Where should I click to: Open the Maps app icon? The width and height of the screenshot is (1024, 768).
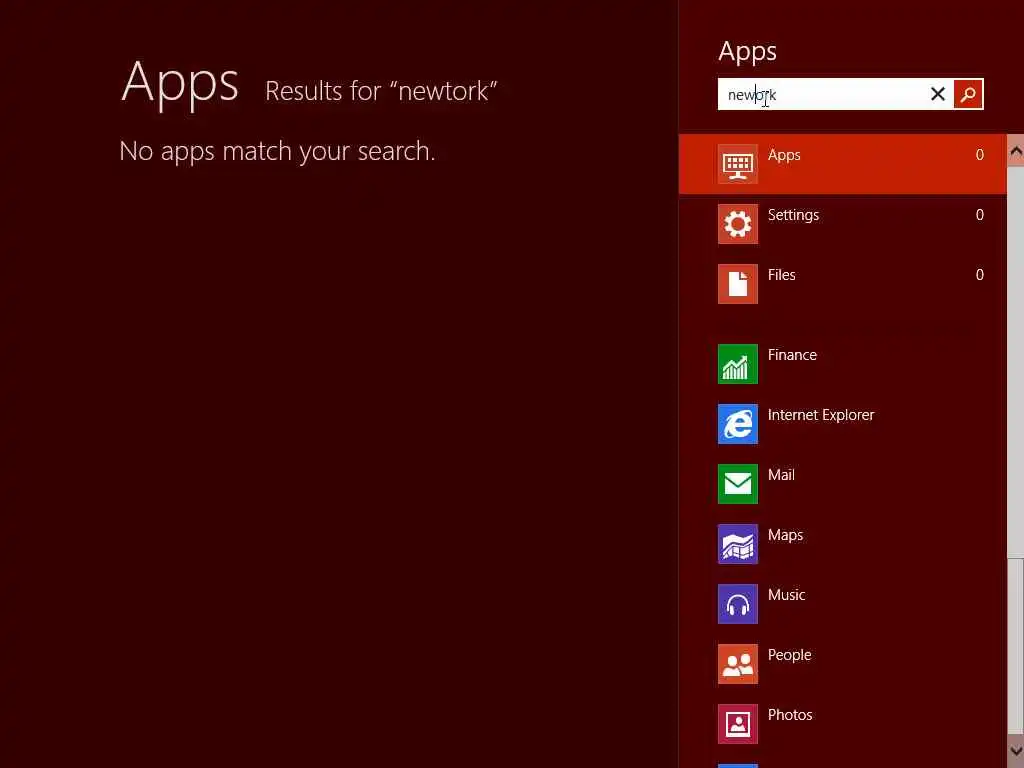[737, 544]
